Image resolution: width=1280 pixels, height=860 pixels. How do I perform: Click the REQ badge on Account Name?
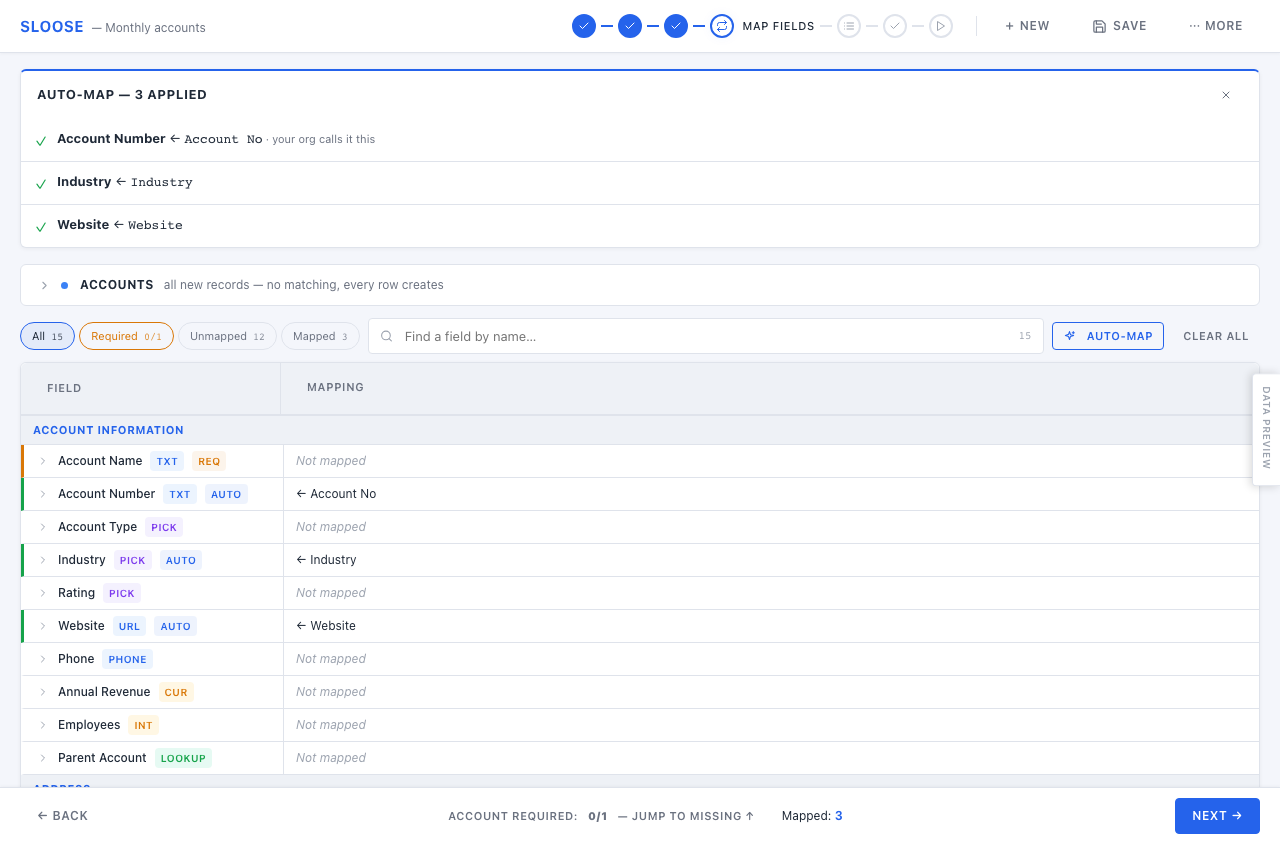pos(209,461)
